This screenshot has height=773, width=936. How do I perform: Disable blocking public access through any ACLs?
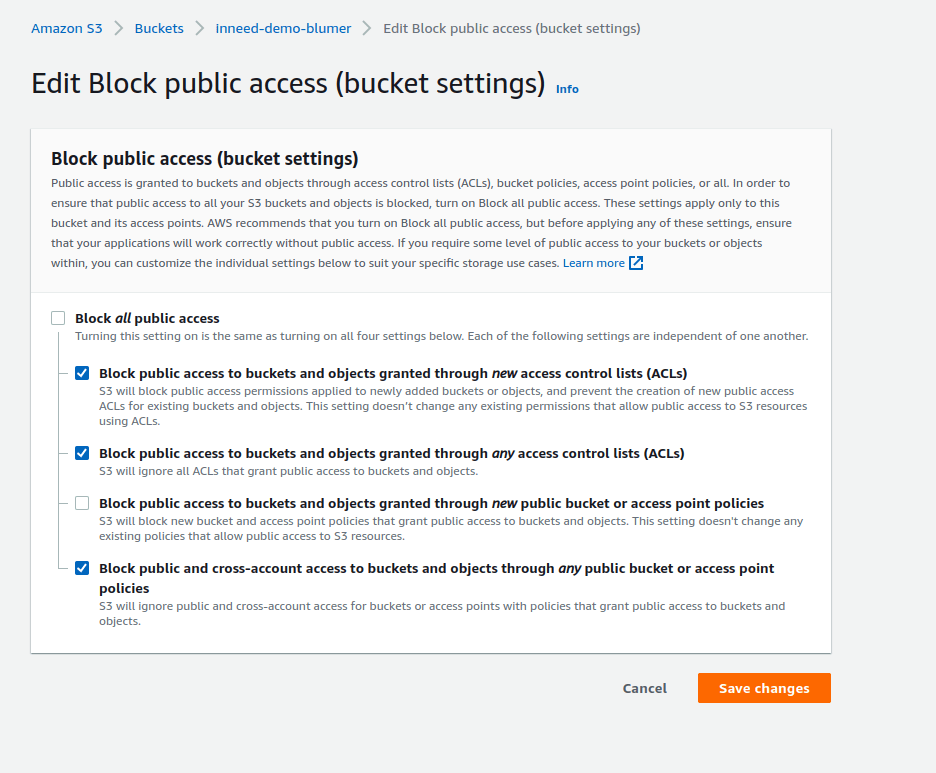tap(81, 453)
